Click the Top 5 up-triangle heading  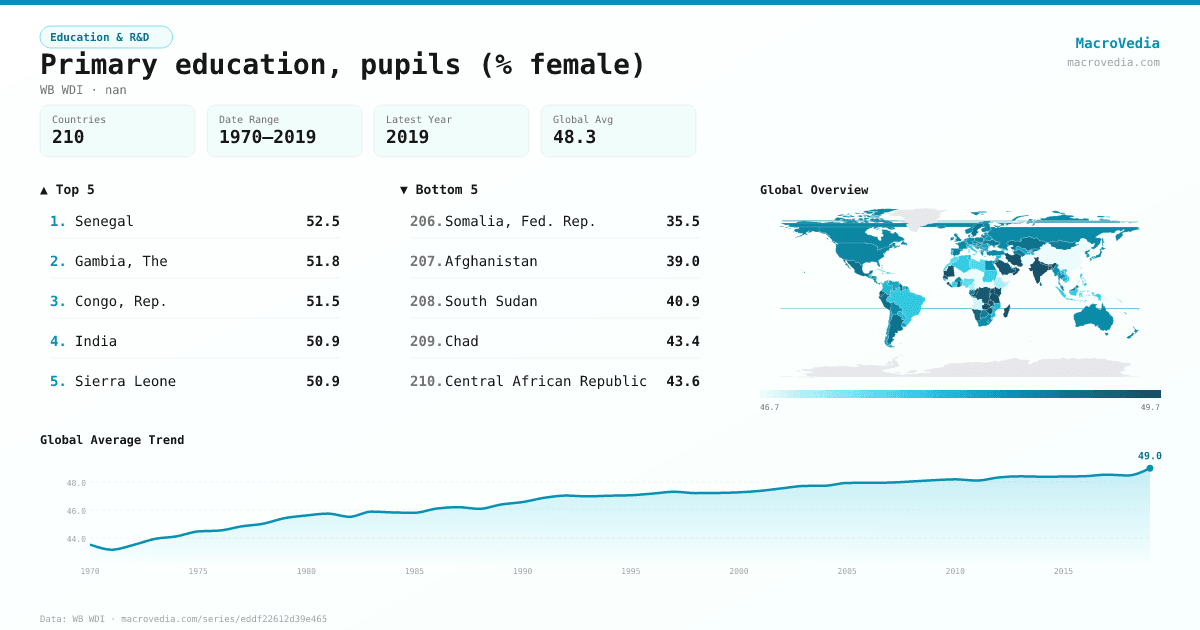pos(68,190)
